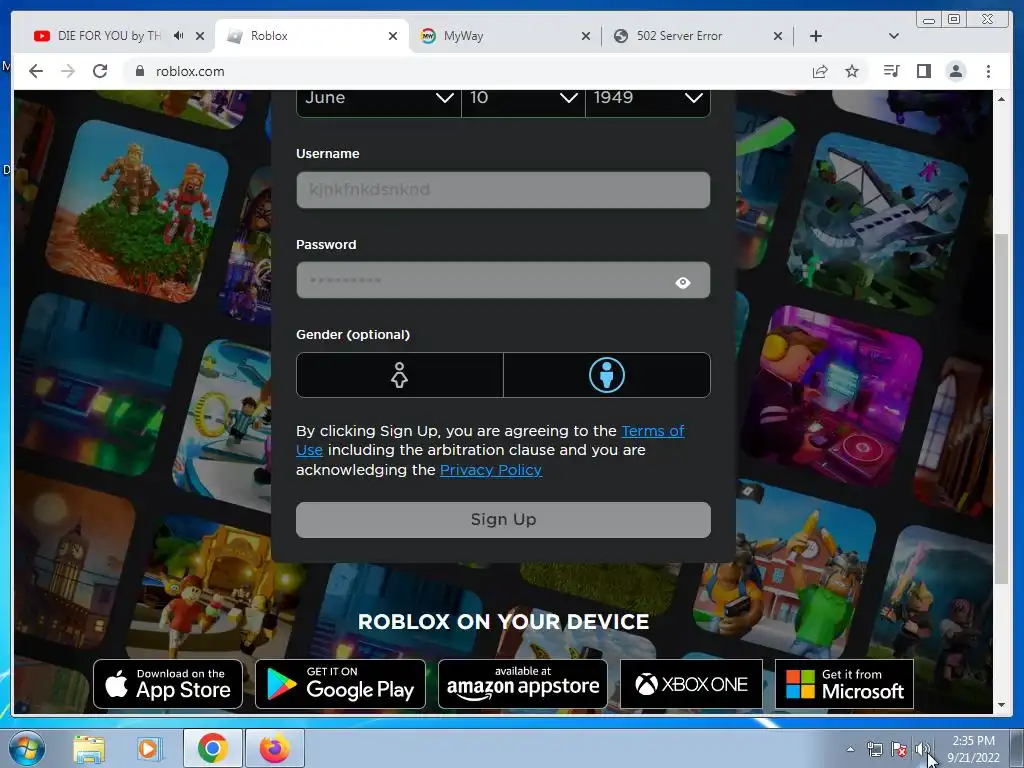Click the Chrome taskbar icon

(212, 748)
